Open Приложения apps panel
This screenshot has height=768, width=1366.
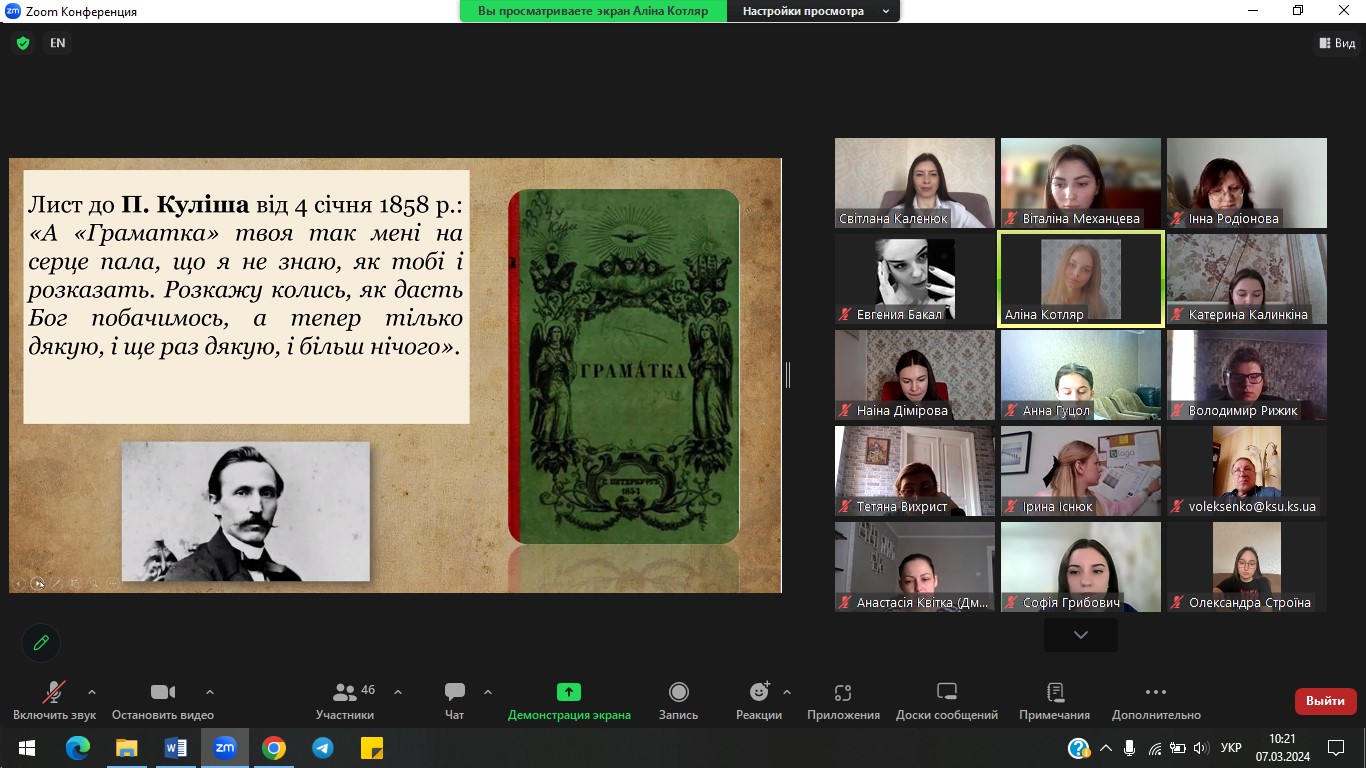843,701
